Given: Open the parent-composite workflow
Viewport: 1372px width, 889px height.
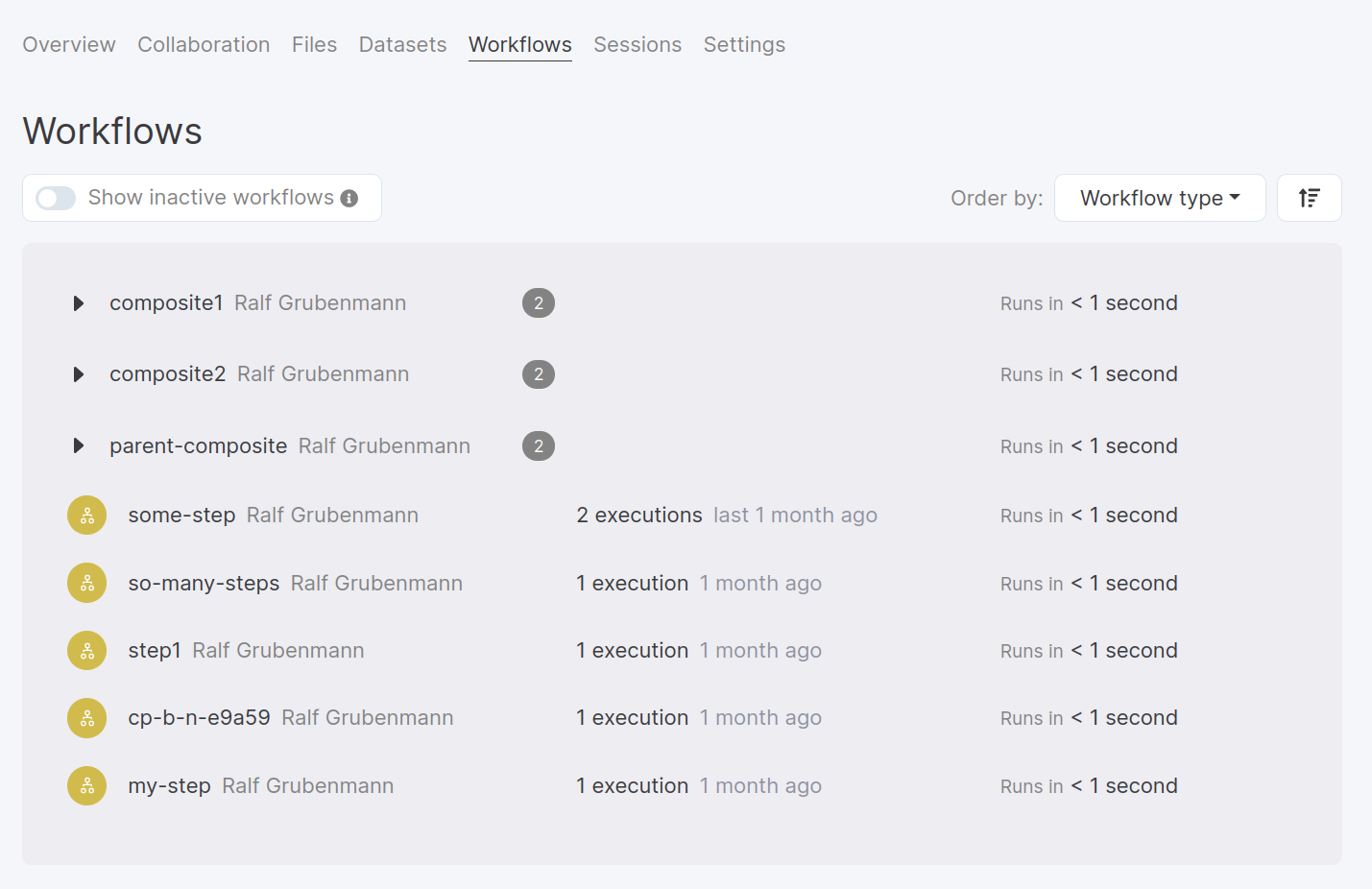Looking at the screenshot, I should 198,446.
